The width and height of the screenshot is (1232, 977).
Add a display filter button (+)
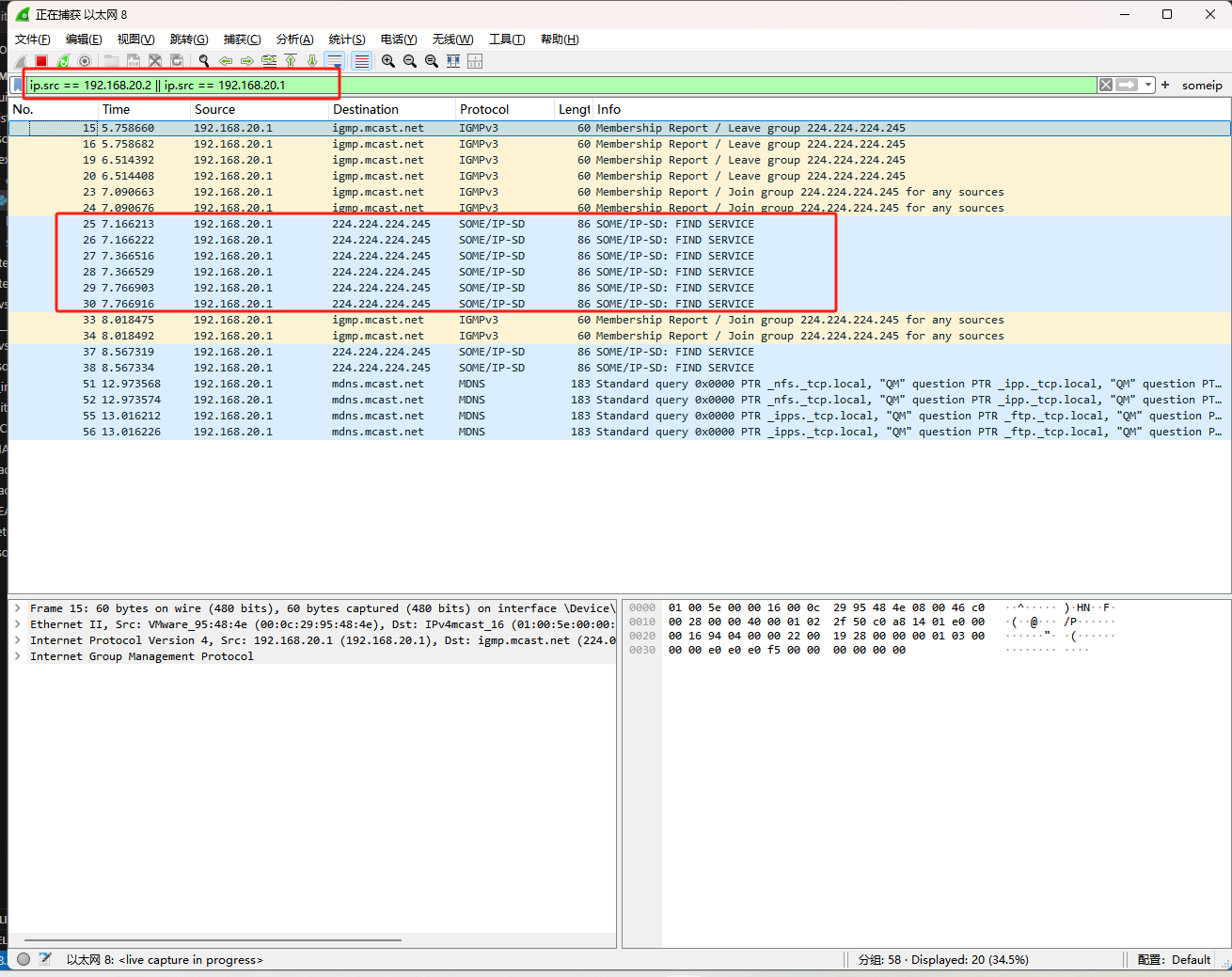[x=1165, y=85]
